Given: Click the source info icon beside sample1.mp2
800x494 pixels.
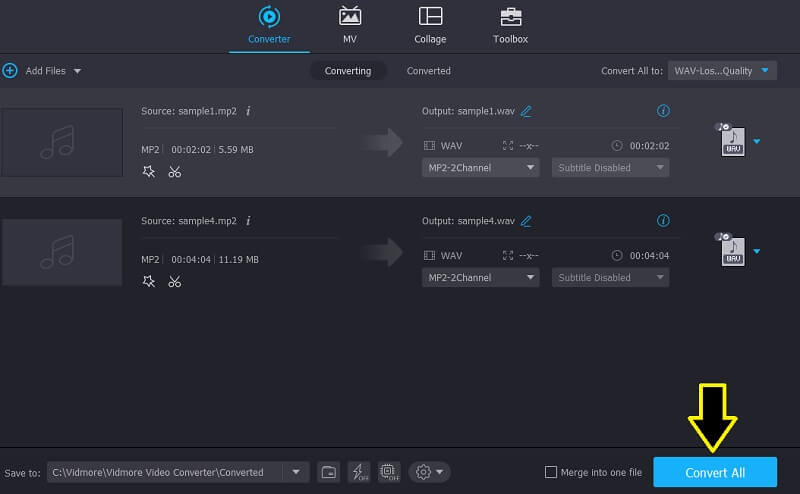Looking at the screenshot, I should pos(248,111).
